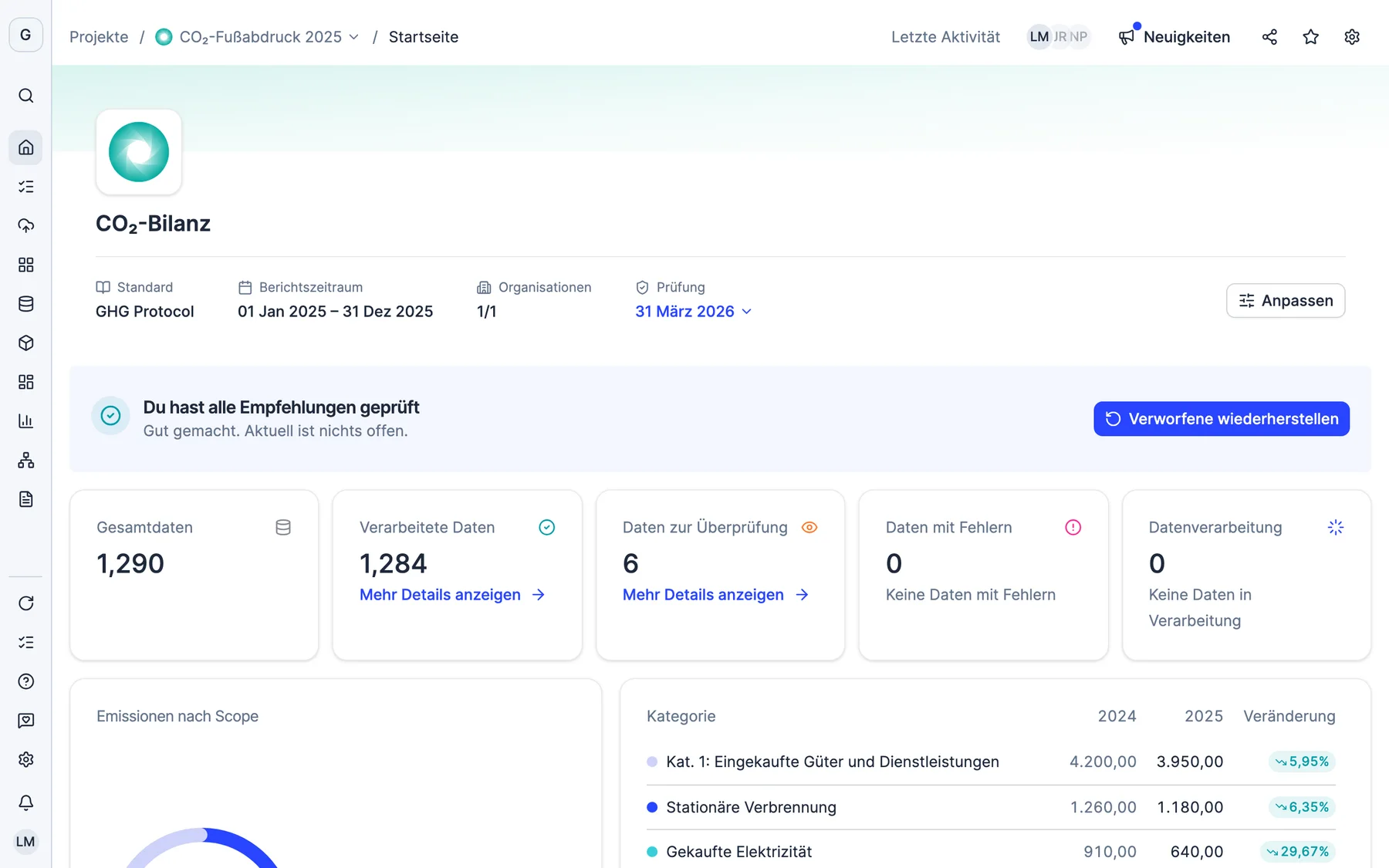Open Mehr Details anzeigen under Daten zur Überprüfung
Viewport: 1389px width, 868px height.
715,594
